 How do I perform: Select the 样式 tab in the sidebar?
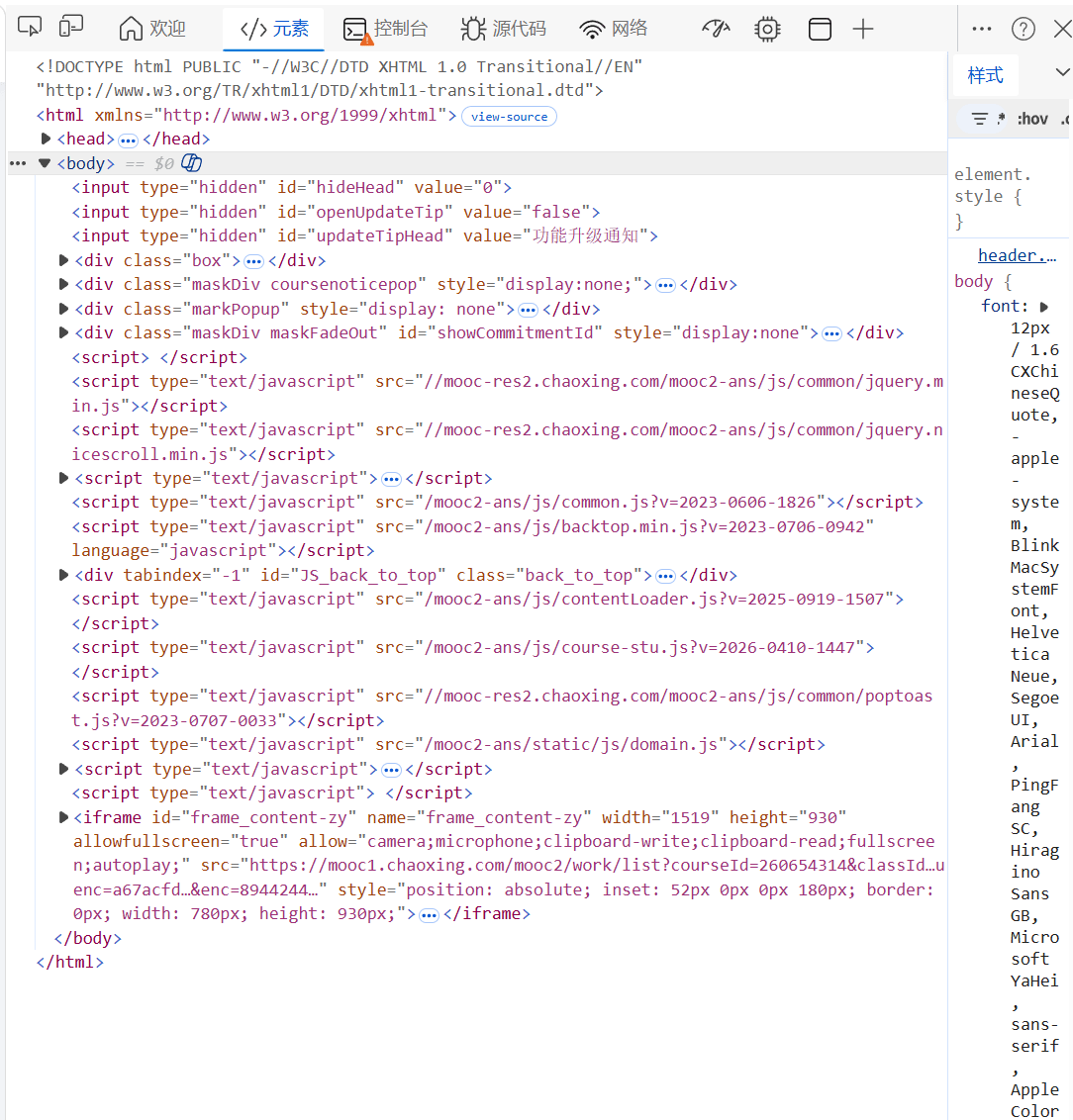pyautogui.click(x=985, y=75)
